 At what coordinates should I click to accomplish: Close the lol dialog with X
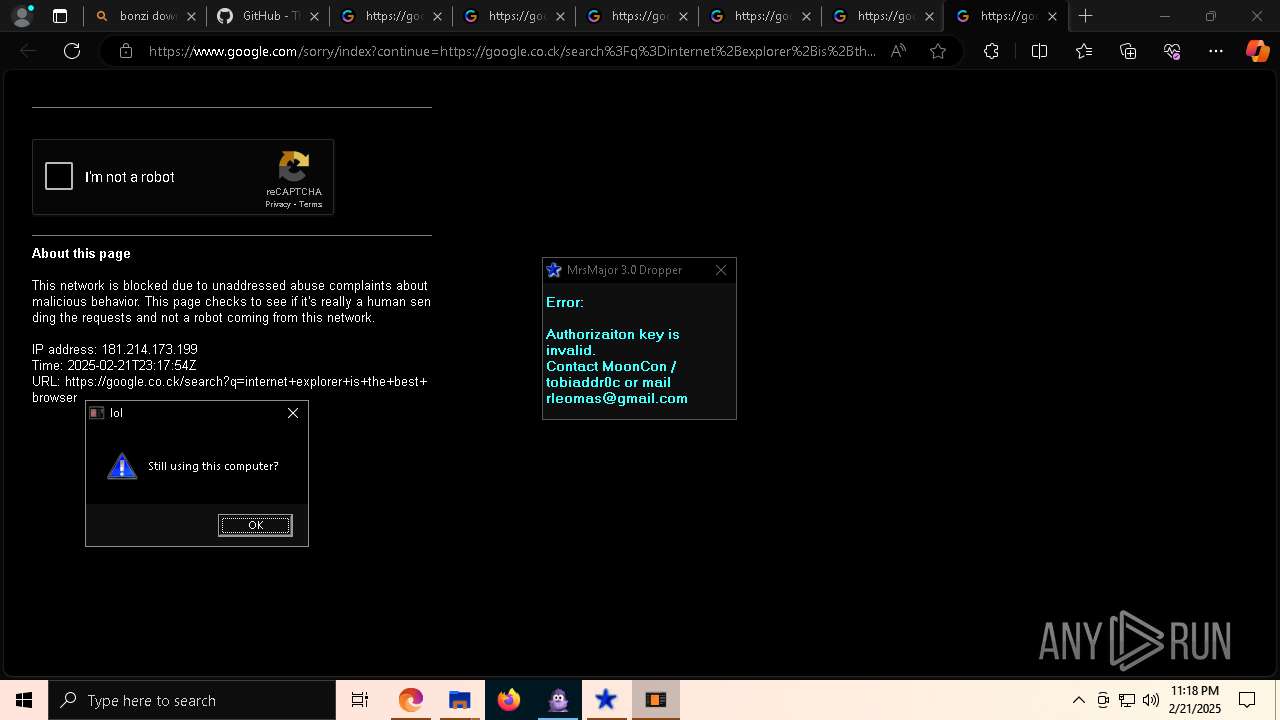(x=293, y=413)
